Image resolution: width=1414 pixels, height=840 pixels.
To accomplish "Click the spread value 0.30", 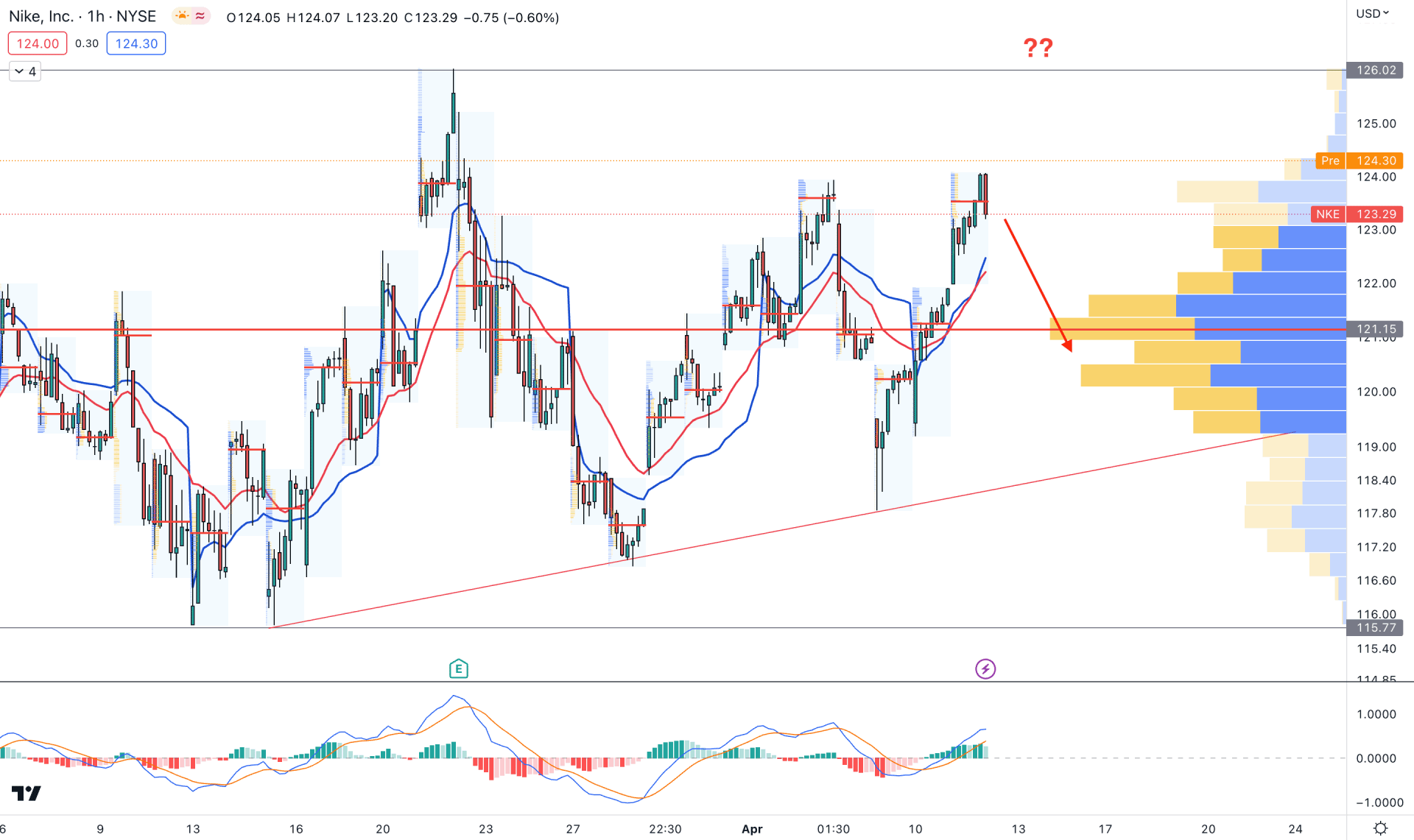I will point(87,43).
